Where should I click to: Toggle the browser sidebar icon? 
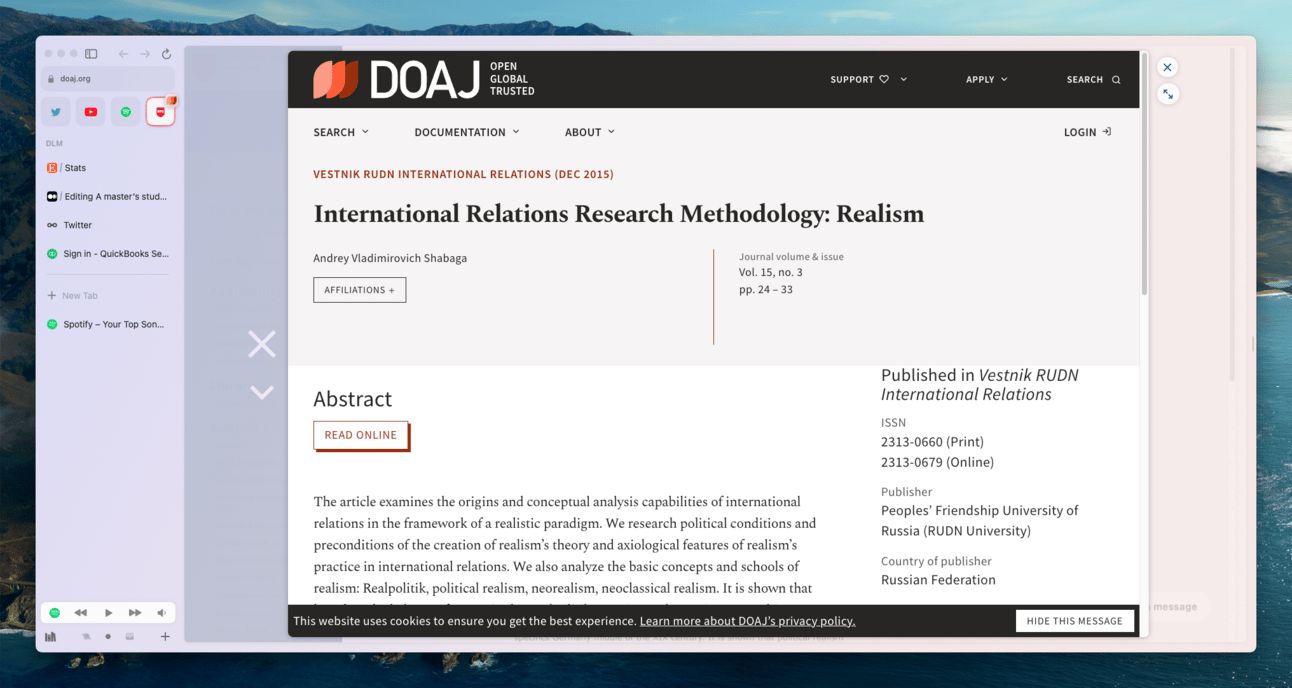coord(91,54)
